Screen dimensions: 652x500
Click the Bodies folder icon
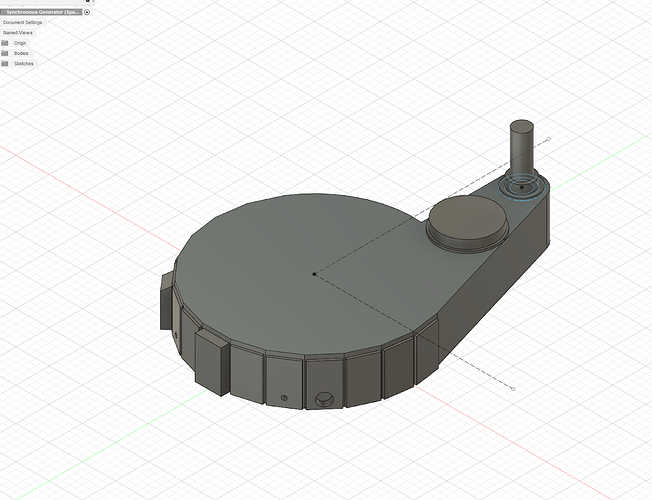(5, 53)
